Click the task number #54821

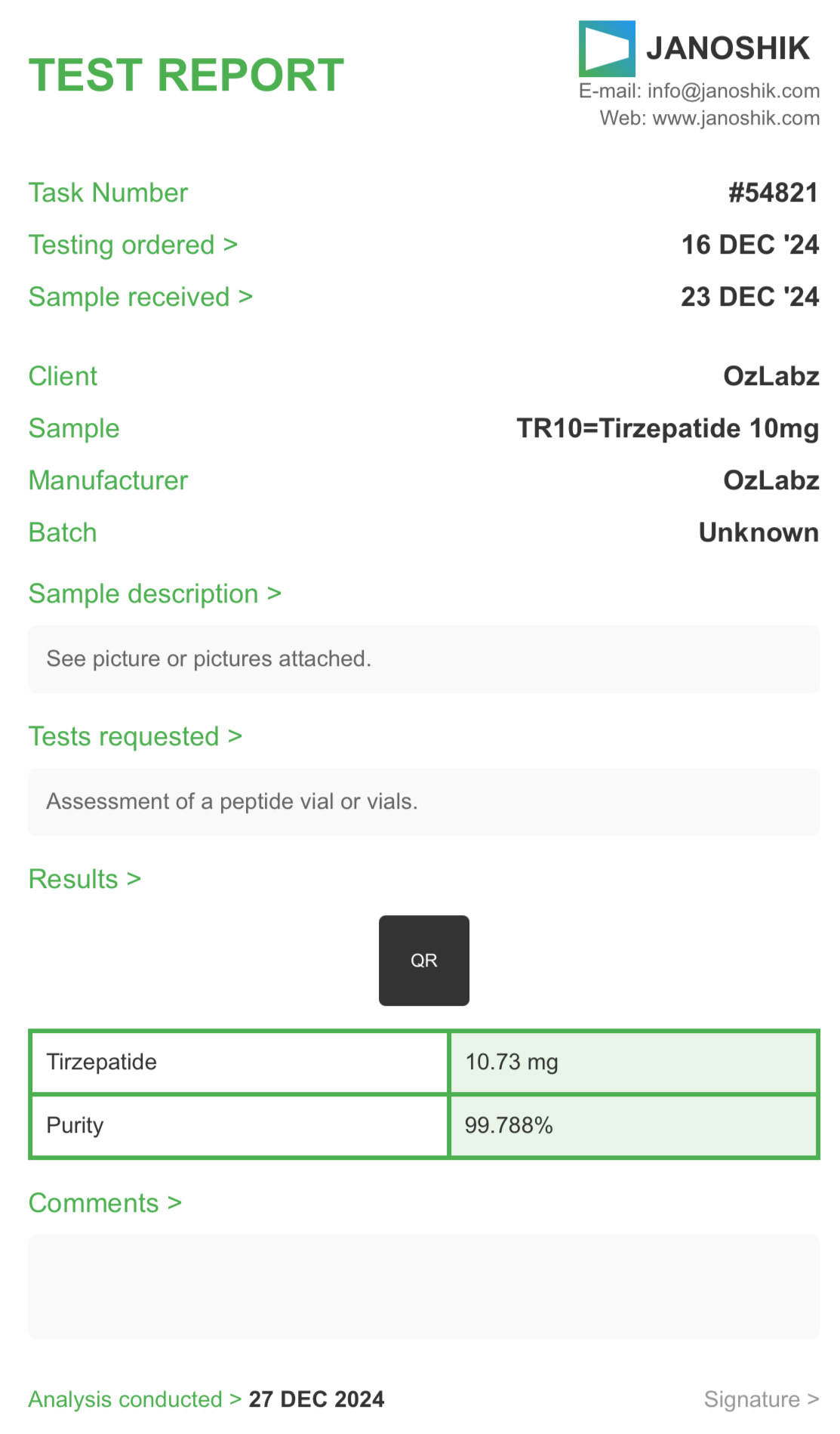(773, 193)
